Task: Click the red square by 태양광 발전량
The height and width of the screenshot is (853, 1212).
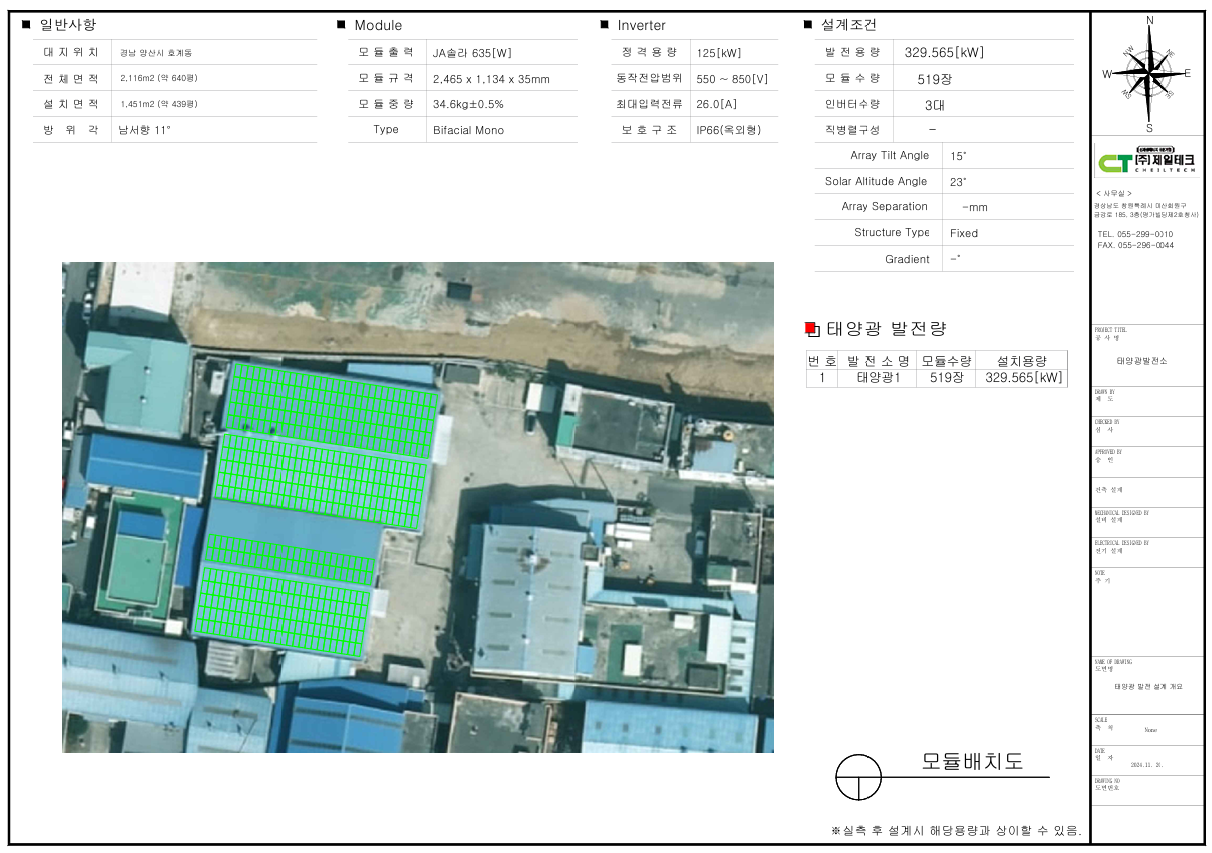Action: coord(811,329)
